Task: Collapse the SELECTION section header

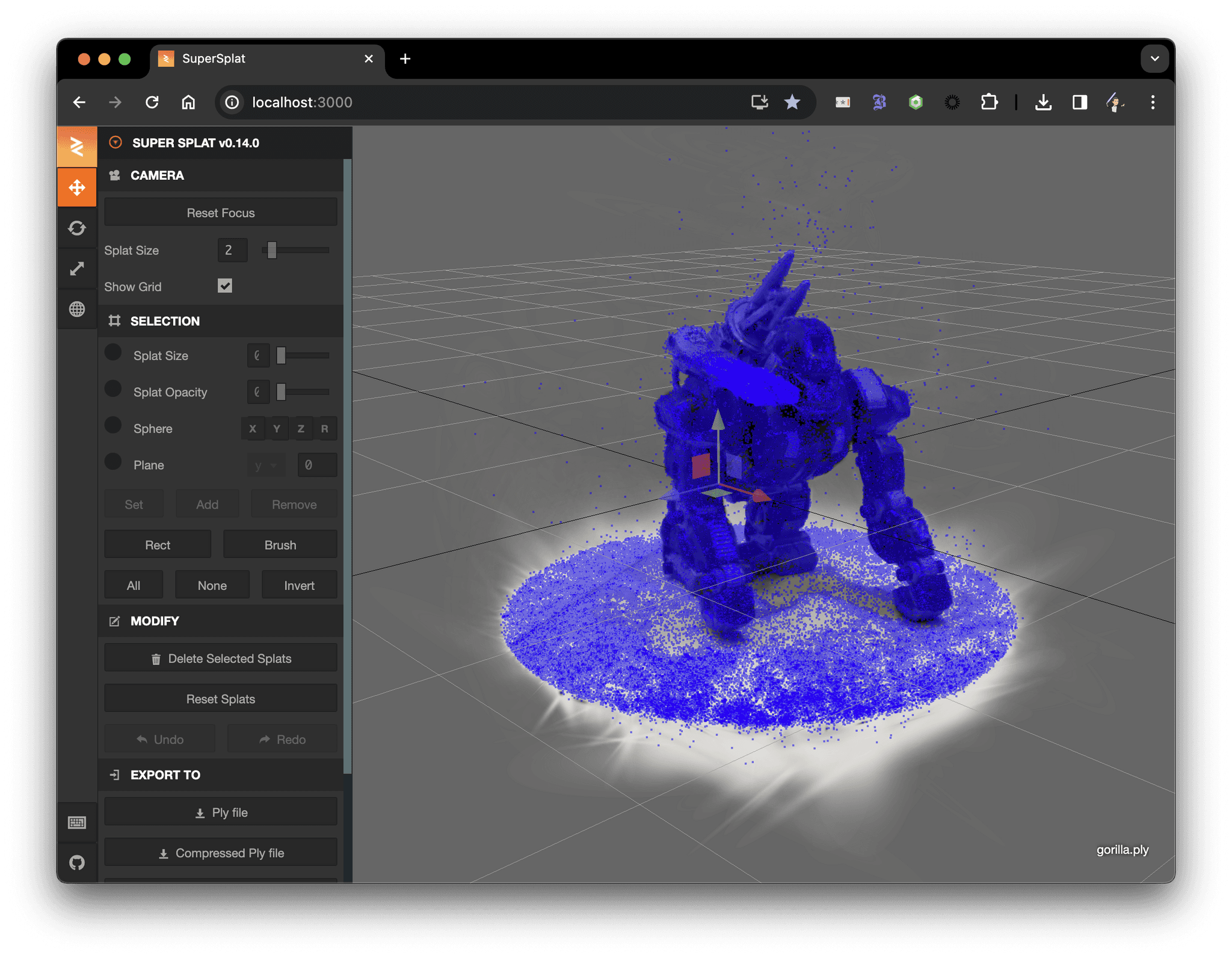Action: 221,321
